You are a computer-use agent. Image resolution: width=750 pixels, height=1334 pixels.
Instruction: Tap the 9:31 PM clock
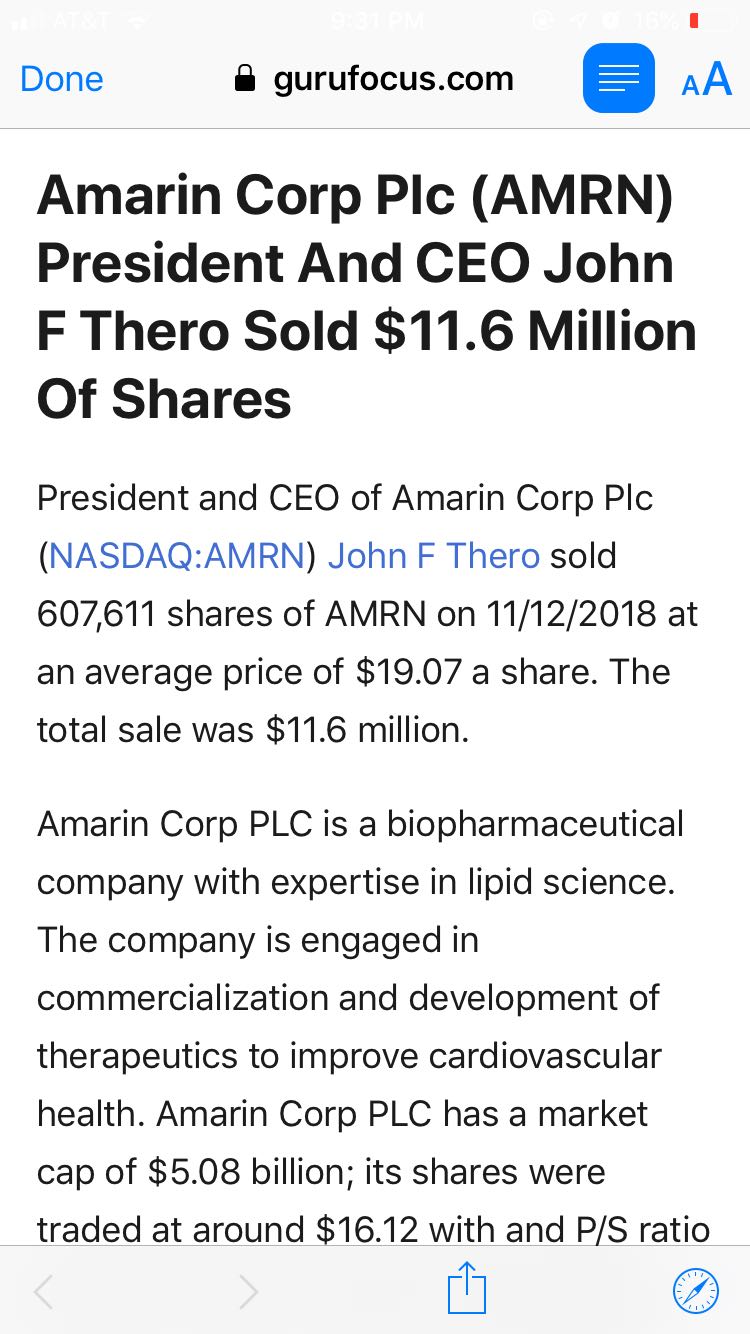pyautogui.click(x=375, y=21)
